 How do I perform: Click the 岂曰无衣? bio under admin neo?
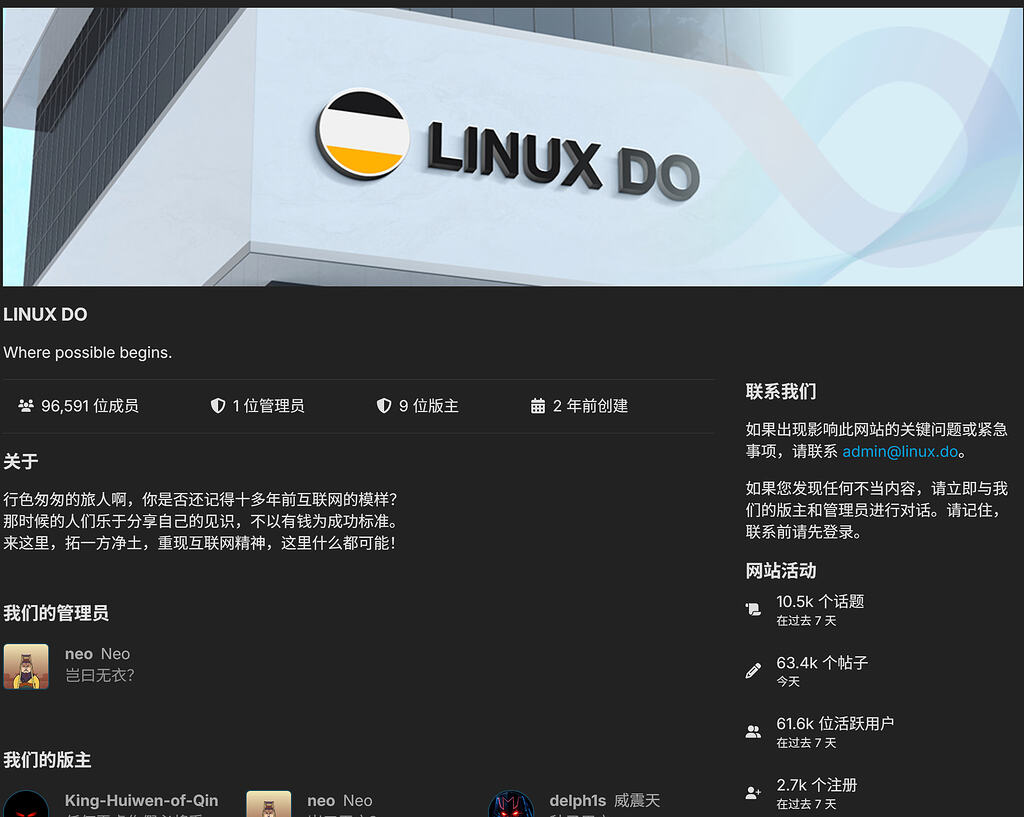99,675
